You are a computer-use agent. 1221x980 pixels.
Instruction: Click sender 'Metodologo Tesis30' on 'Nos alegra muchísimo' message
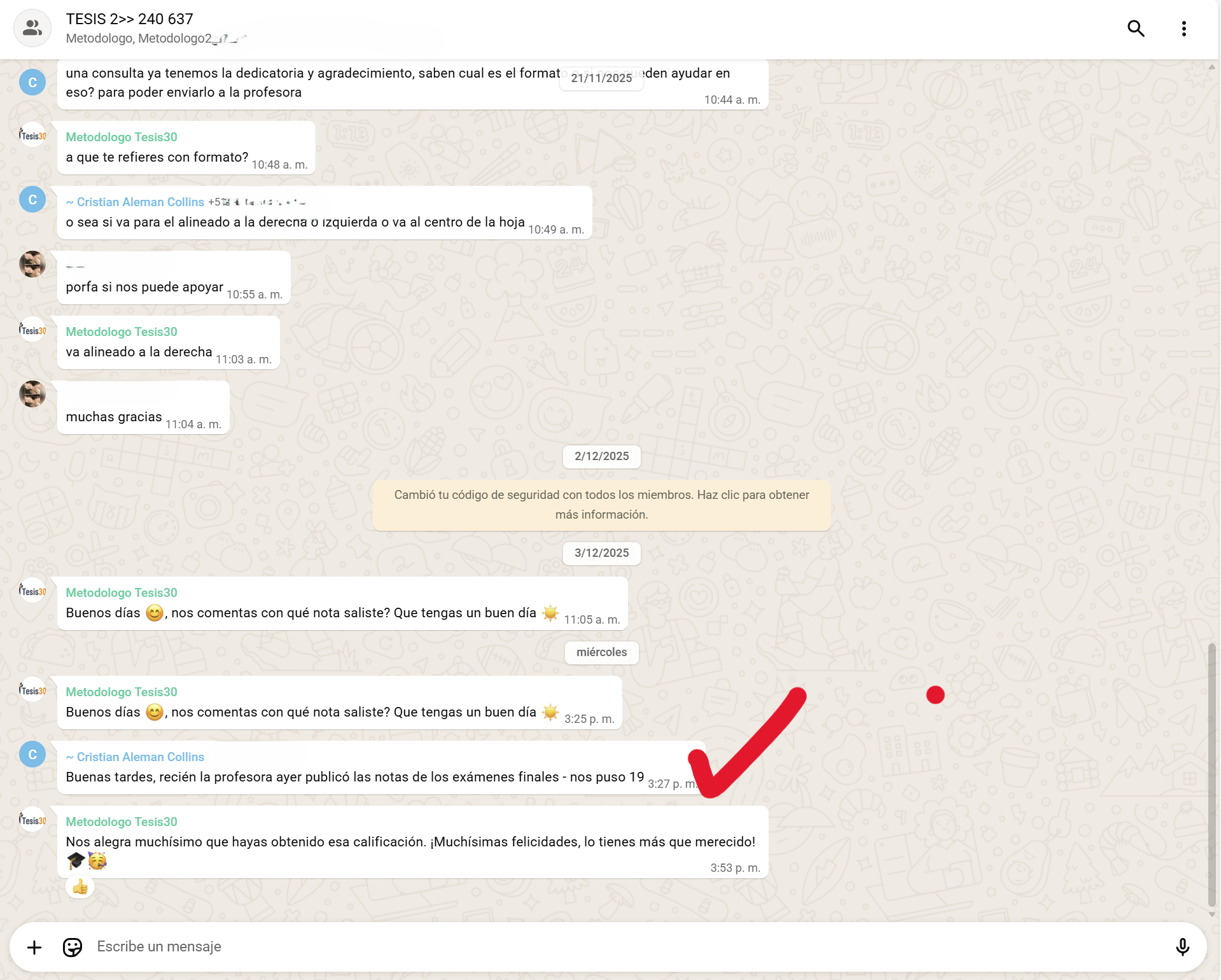(122, 822)
